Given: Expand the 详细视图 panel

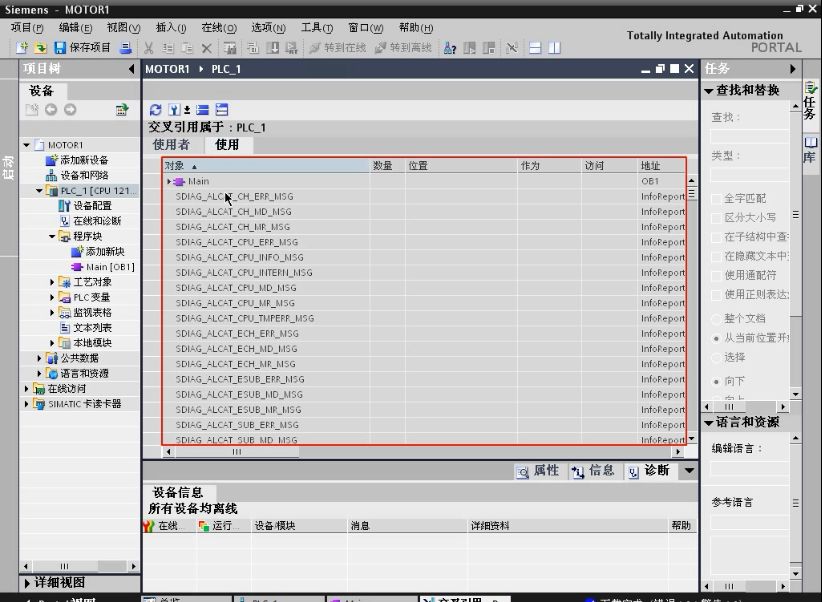Looking at the screenshot, I should 27,583.
